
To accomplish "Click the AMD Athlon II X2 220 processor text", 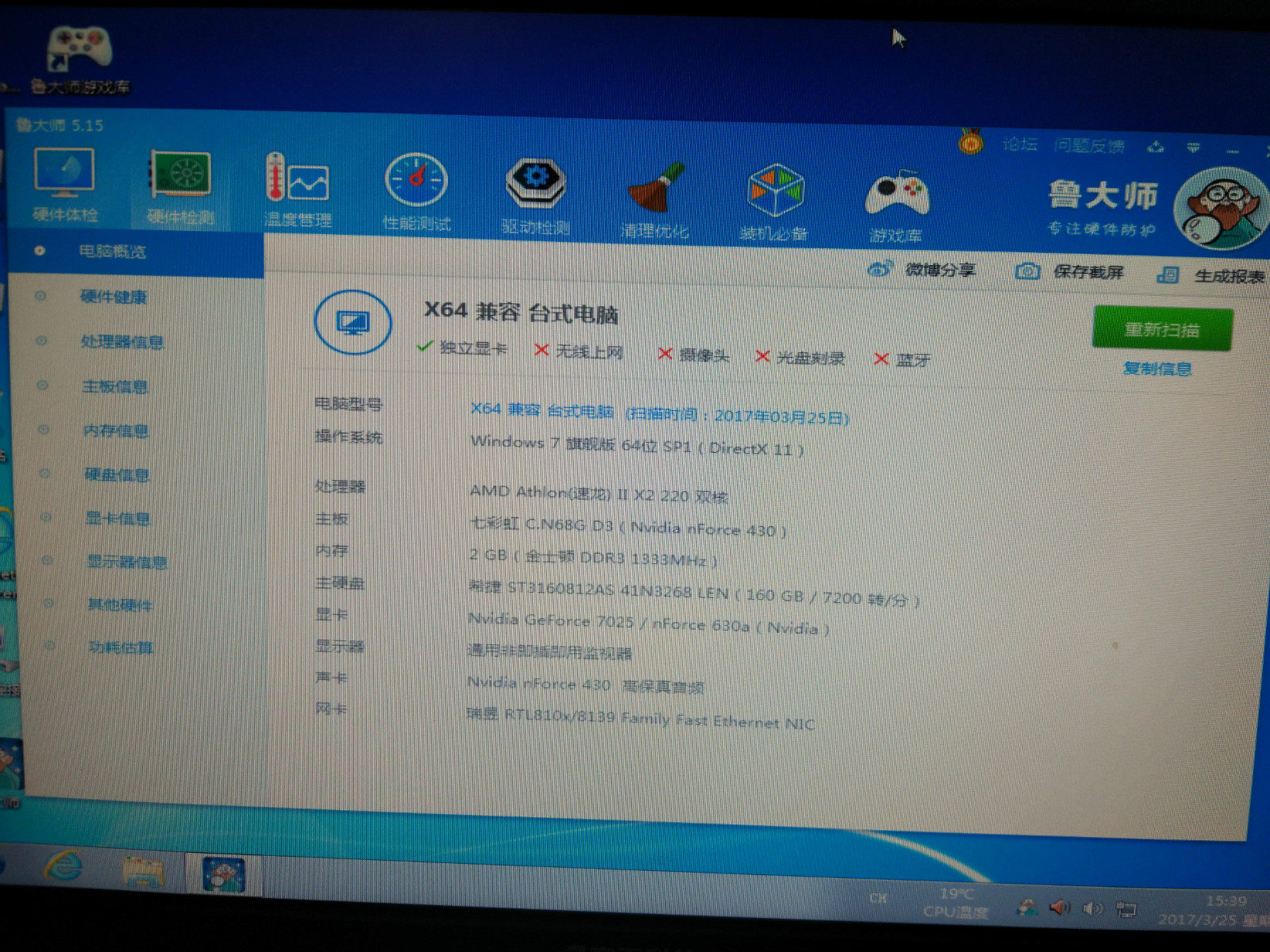I will coord(598,493).
